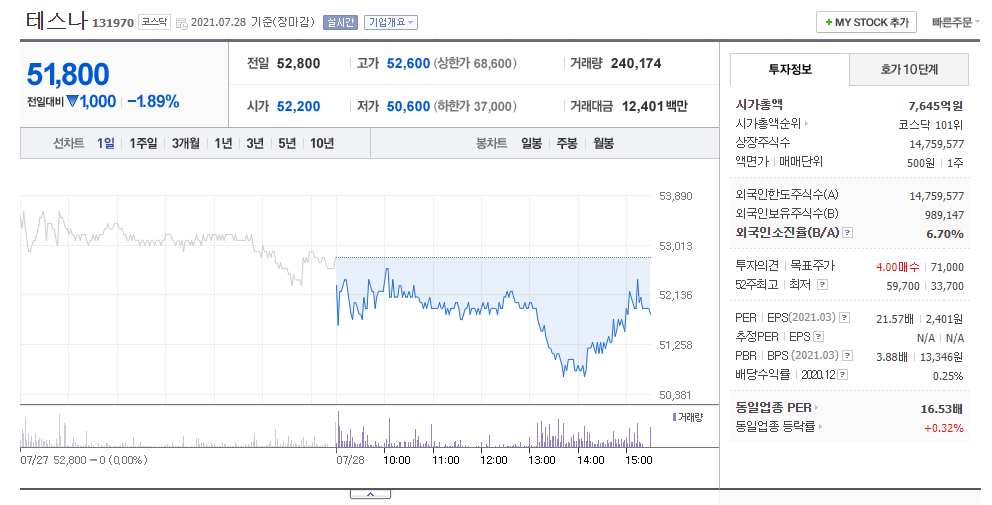Click the 동일업종 등락률 link

point(775,427)
